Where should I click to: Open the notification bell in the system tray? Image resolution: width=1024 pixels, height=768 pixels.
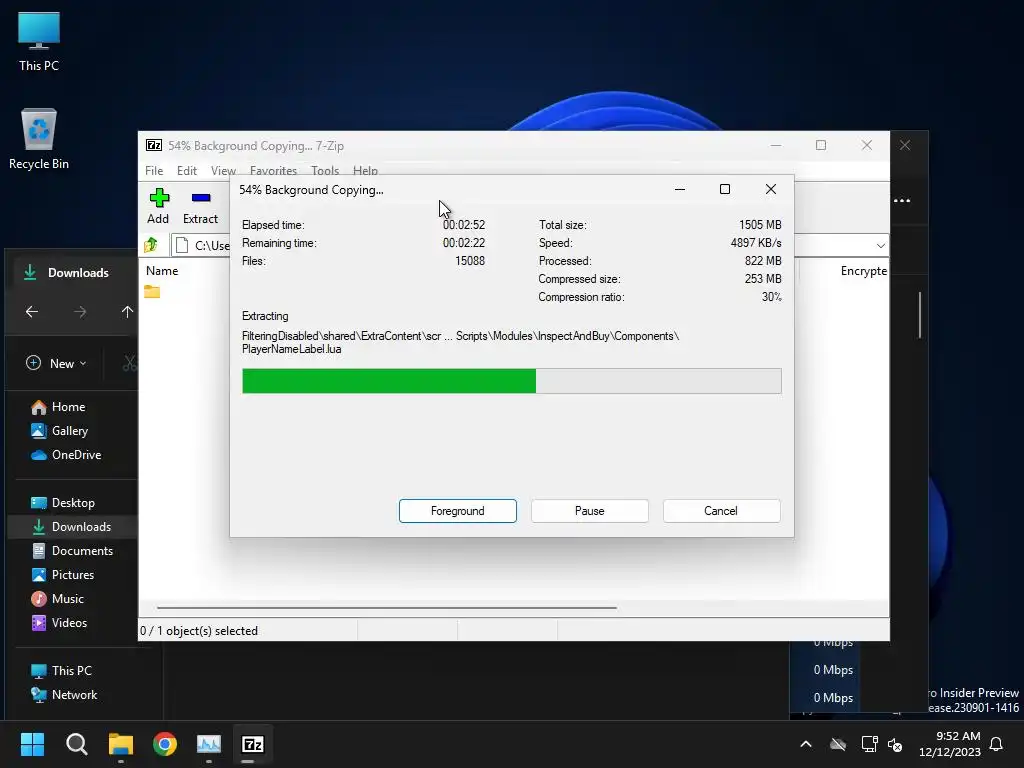tap(996, 744)
